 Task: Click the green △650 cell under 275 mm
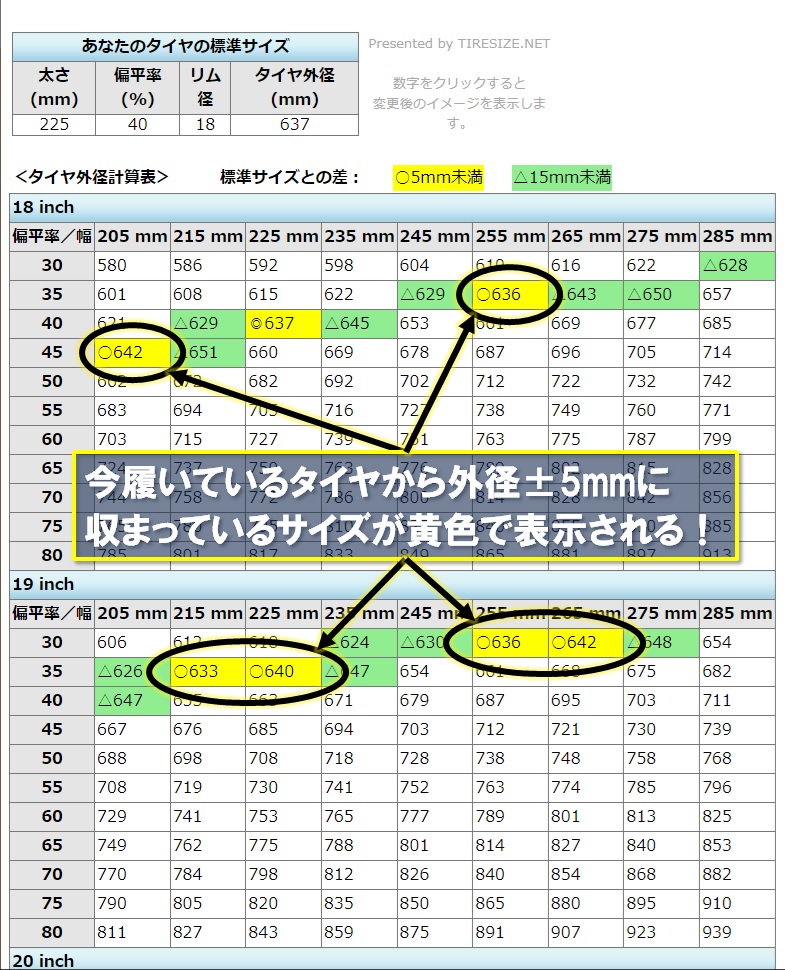tap(661, 295)
